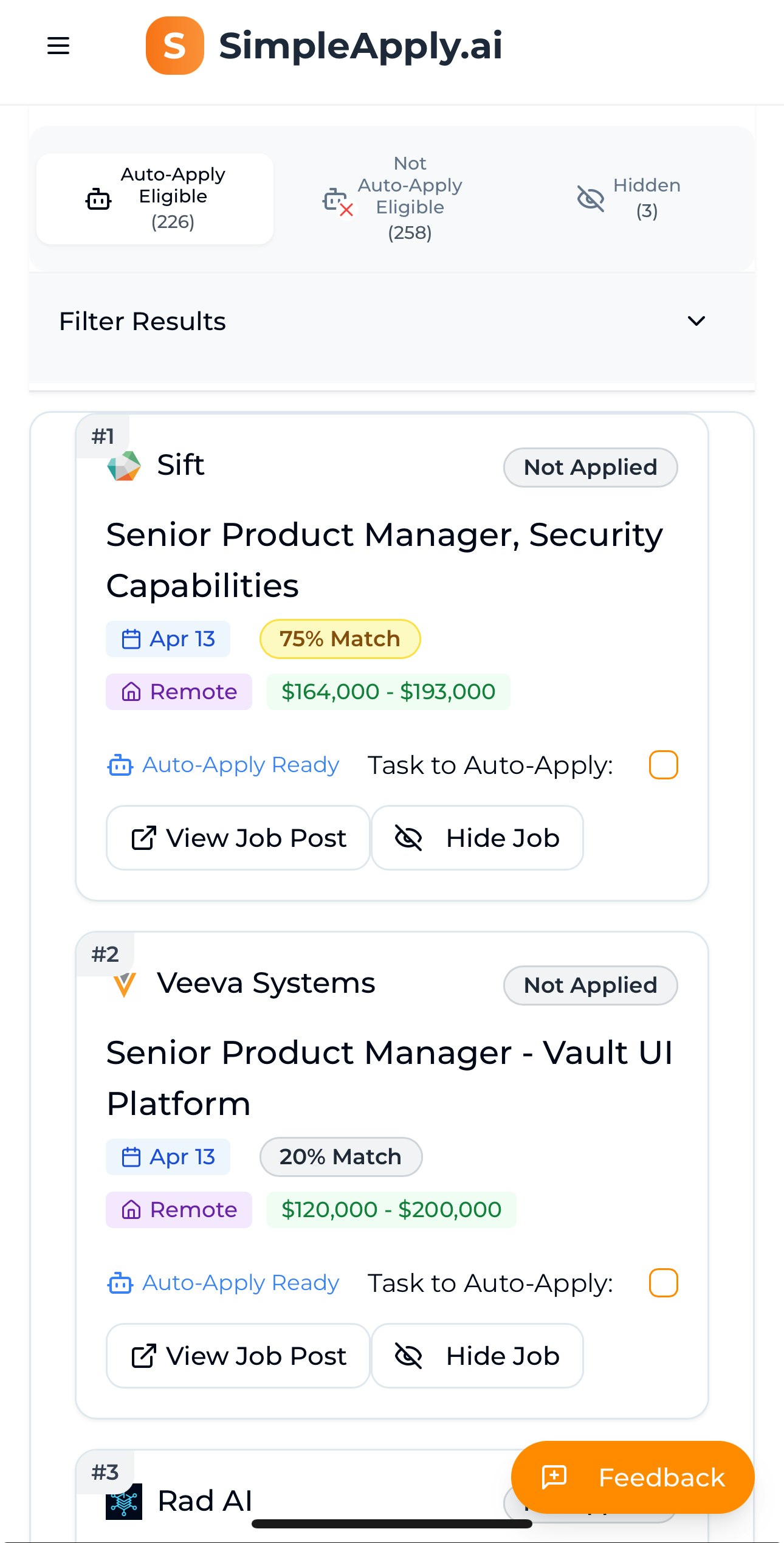Check Auto-Apply task box for Veeva job
This screenshot has height=1543, width=784.
(663, 1283)
